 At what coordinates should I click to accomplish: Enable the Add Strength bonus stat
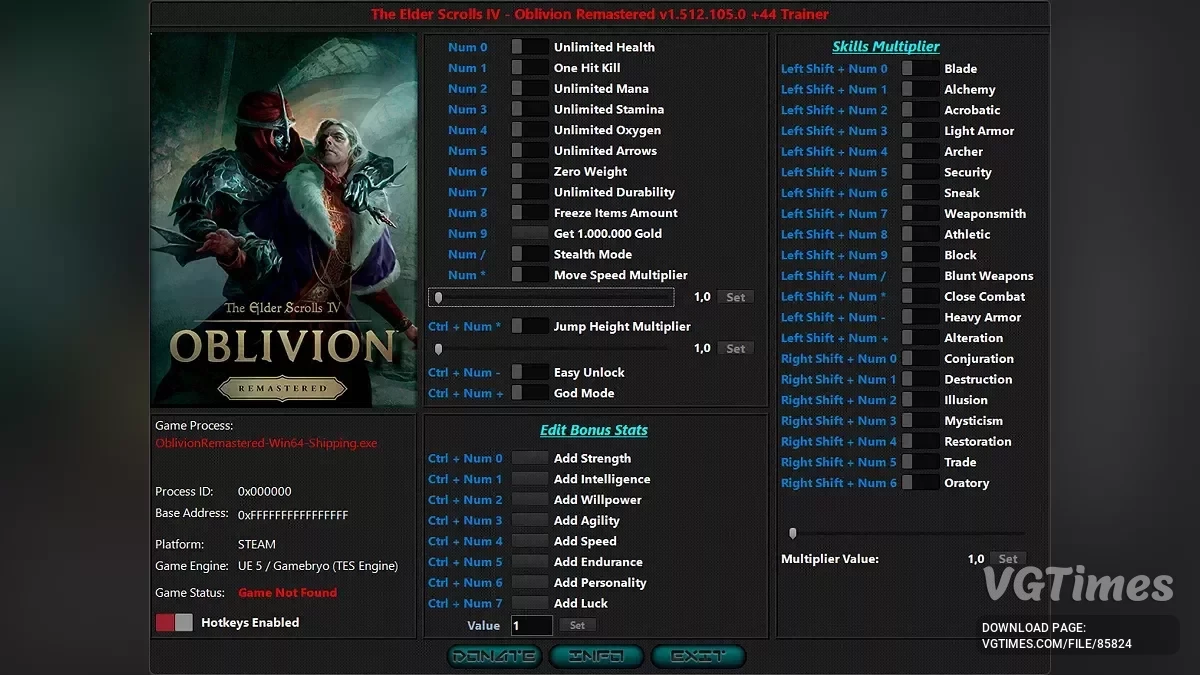pos(529,458)
